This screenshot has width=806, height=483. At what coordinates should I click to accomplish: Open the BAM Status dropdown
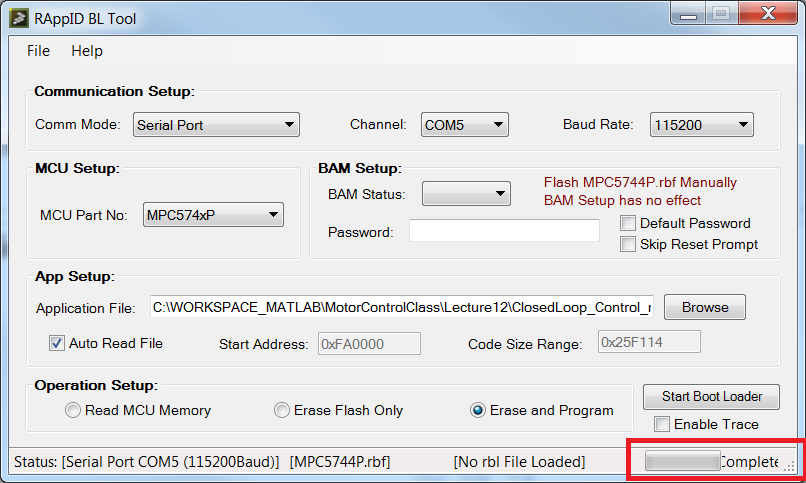[466, 194]
